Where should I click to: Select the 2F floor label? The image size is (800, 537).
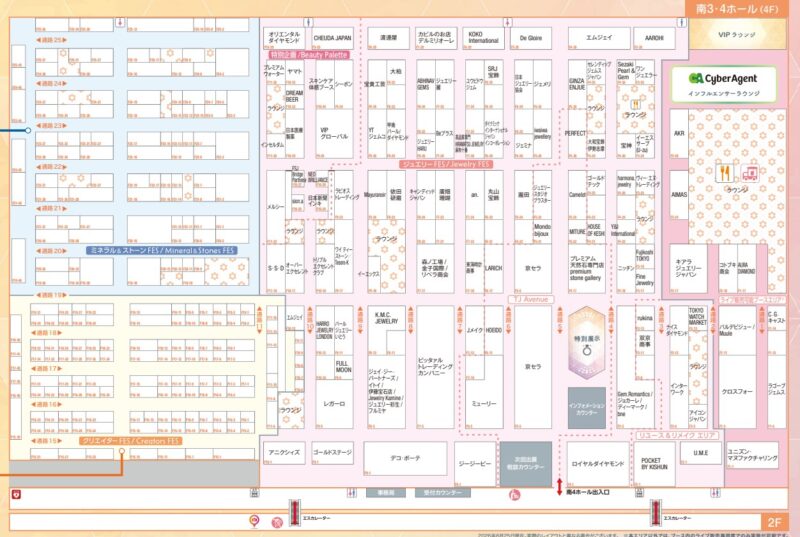(x=774, y=522)
